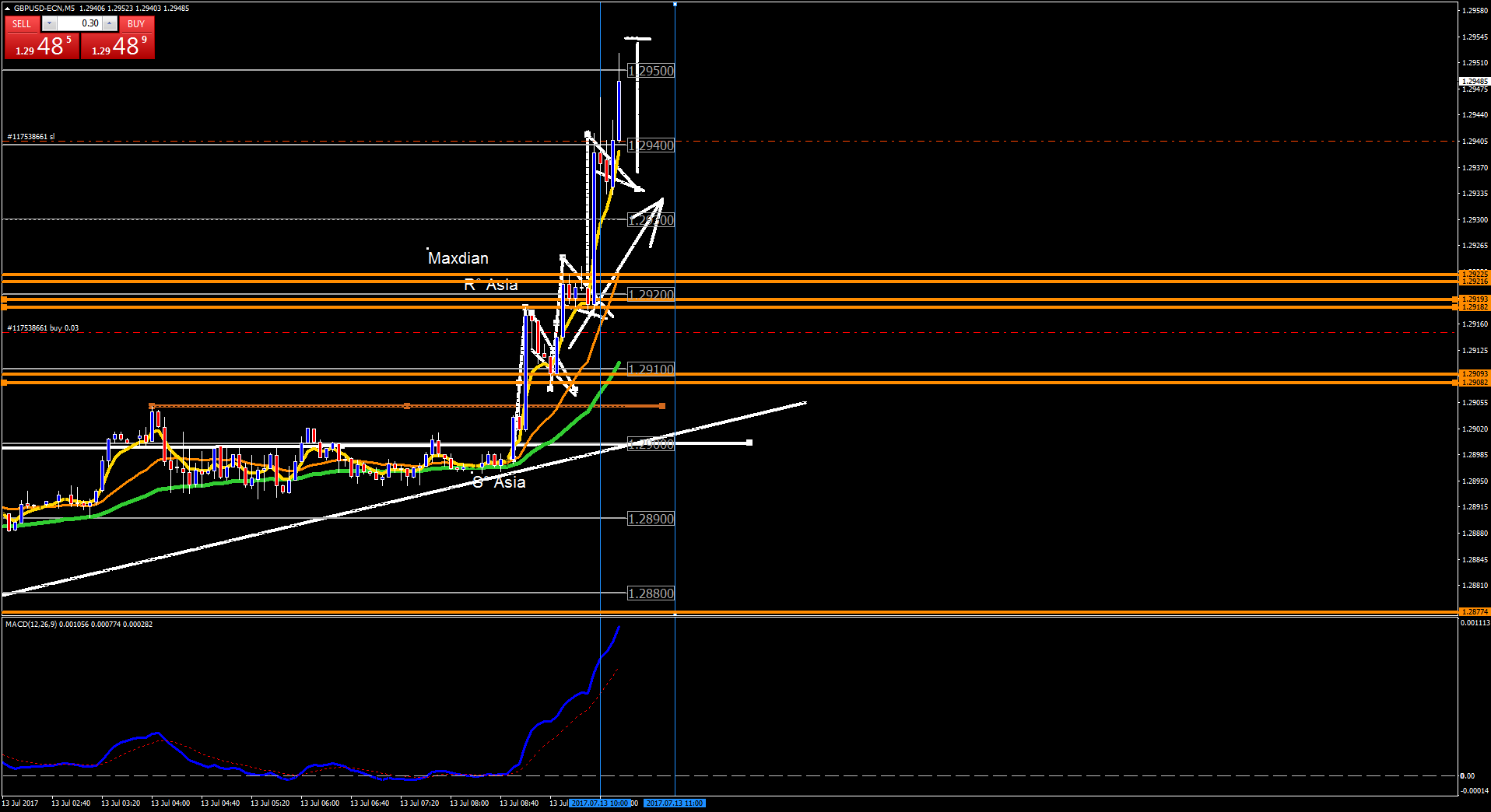This screenshot has height=812, width=1491.
Task: Click the 1.28800 price level label
Action: (651, 593)
